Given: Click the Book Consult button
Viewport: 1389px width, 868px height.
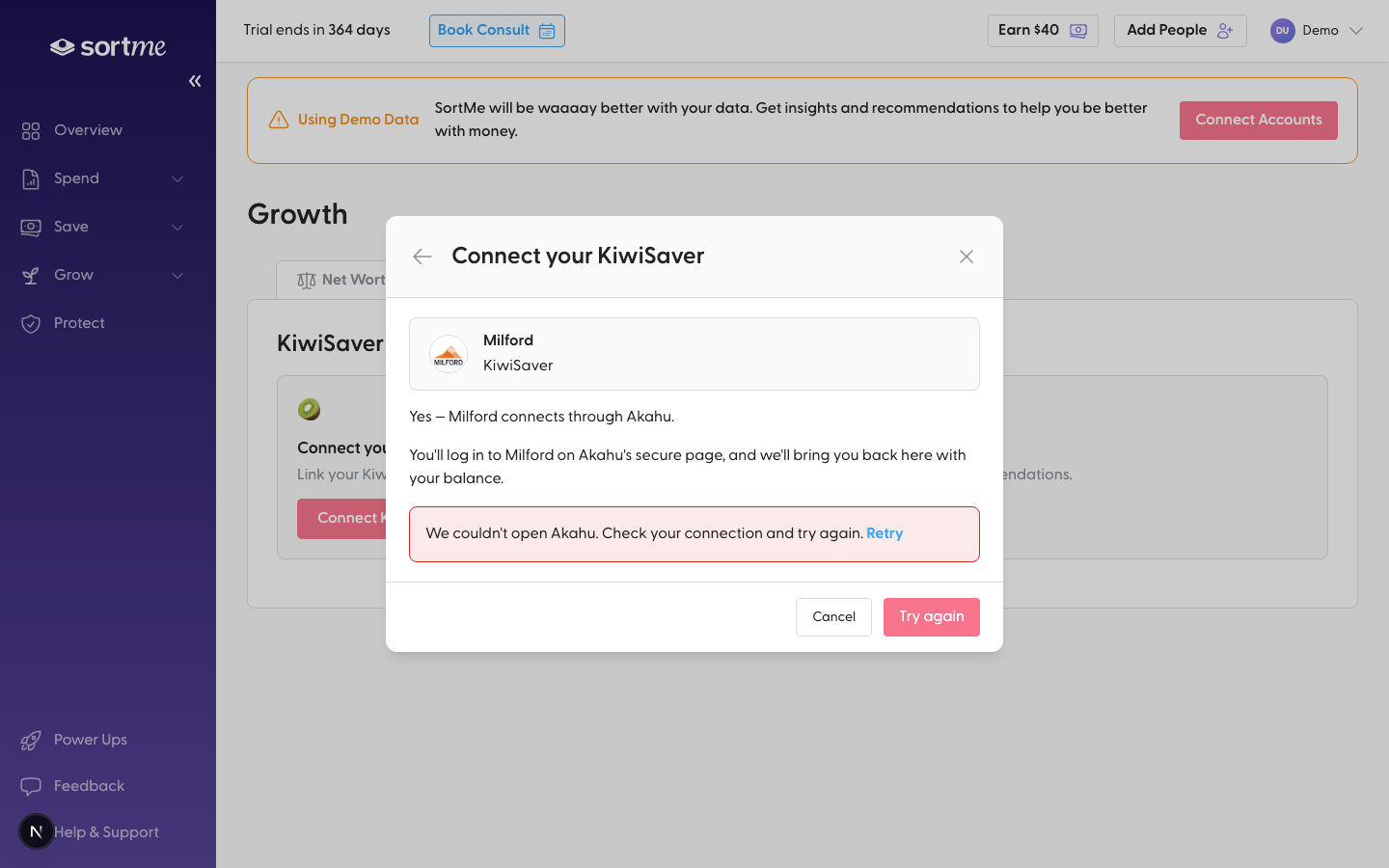Looking at the screenshot, I should [497, 31].
